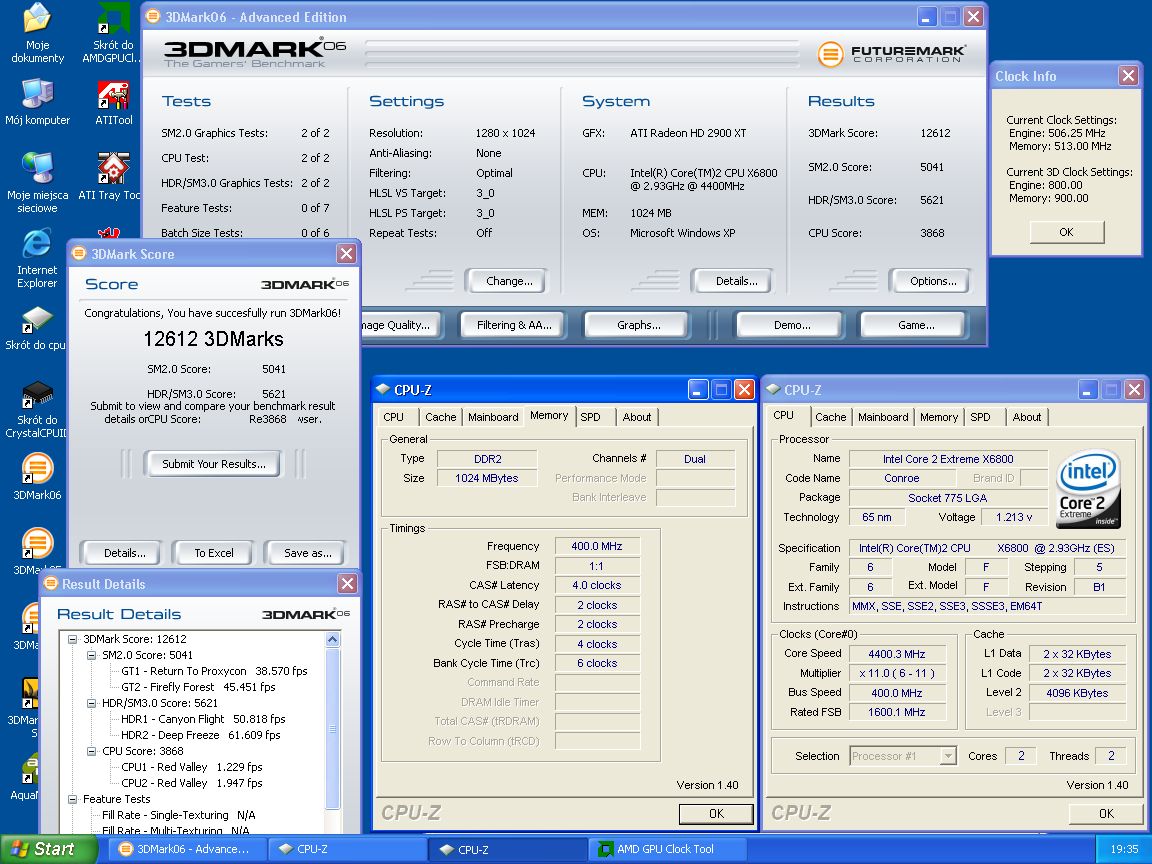Launch the ATITool desktop icon
The height and width of the screenshot is (864, 1152).
coord(113,103)
